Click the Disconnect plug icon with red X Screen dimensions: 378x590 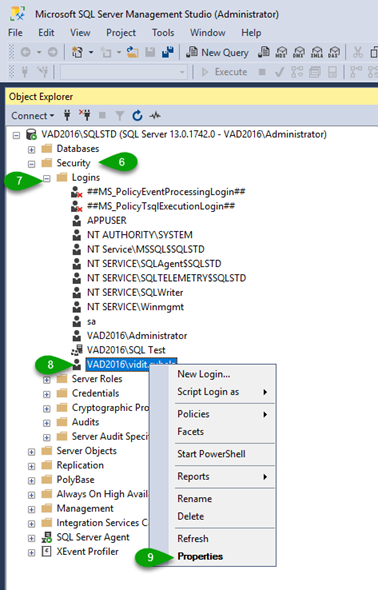pos(85,115)
